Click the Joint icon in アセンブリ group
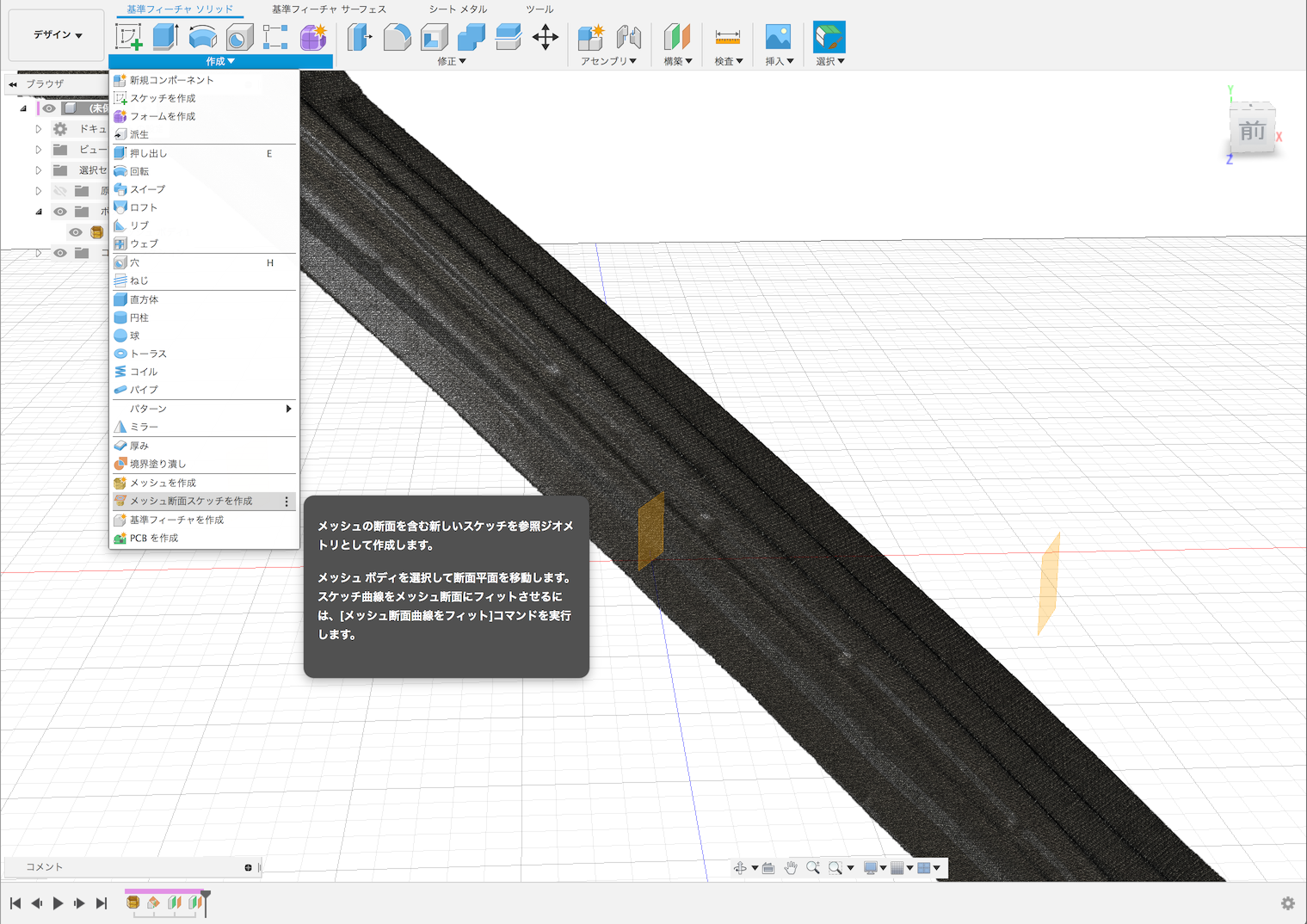This screenshot has height=924, width=1307. pyautogui.click(x=629, y=37)
